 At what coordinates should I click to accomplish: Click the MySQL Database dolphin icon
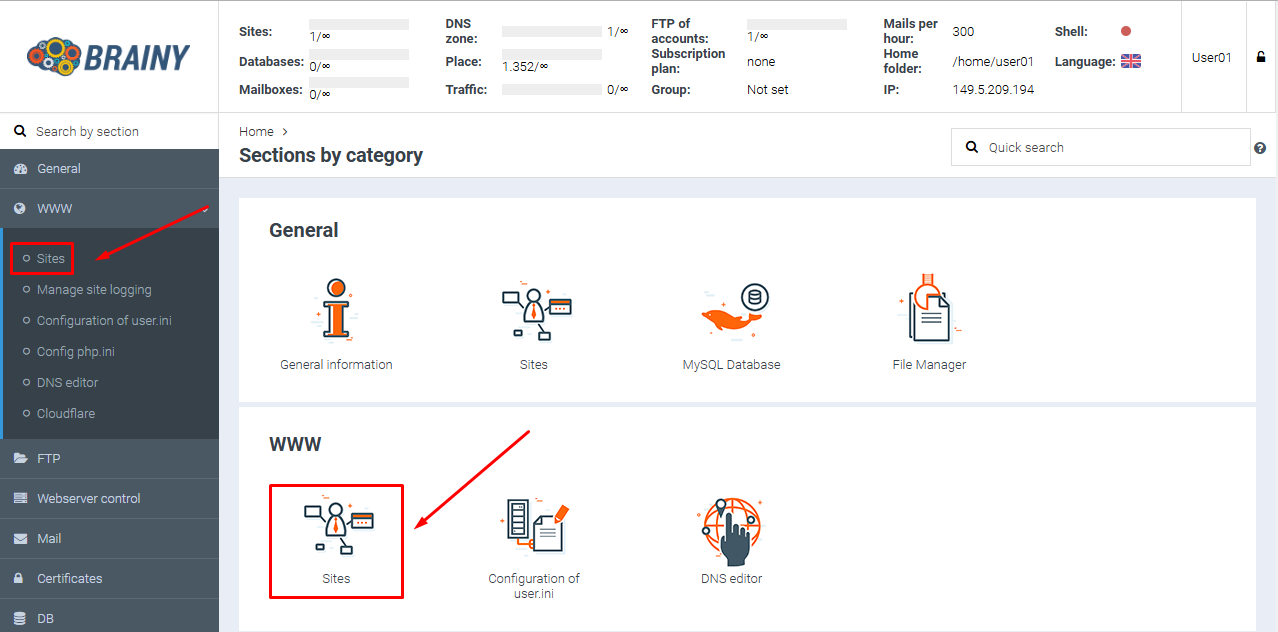click(731, 313)
